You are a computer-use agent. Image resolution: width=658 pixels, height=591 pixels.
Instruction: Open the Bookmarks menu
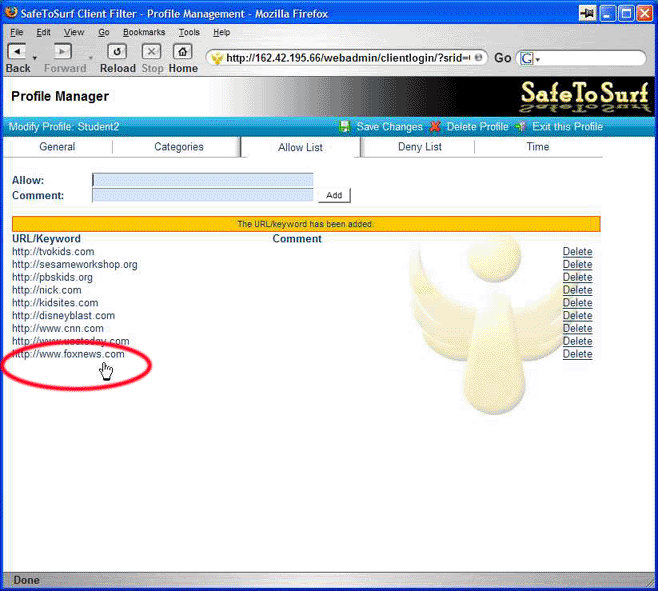pyautogui.click(x=144, y=32)
